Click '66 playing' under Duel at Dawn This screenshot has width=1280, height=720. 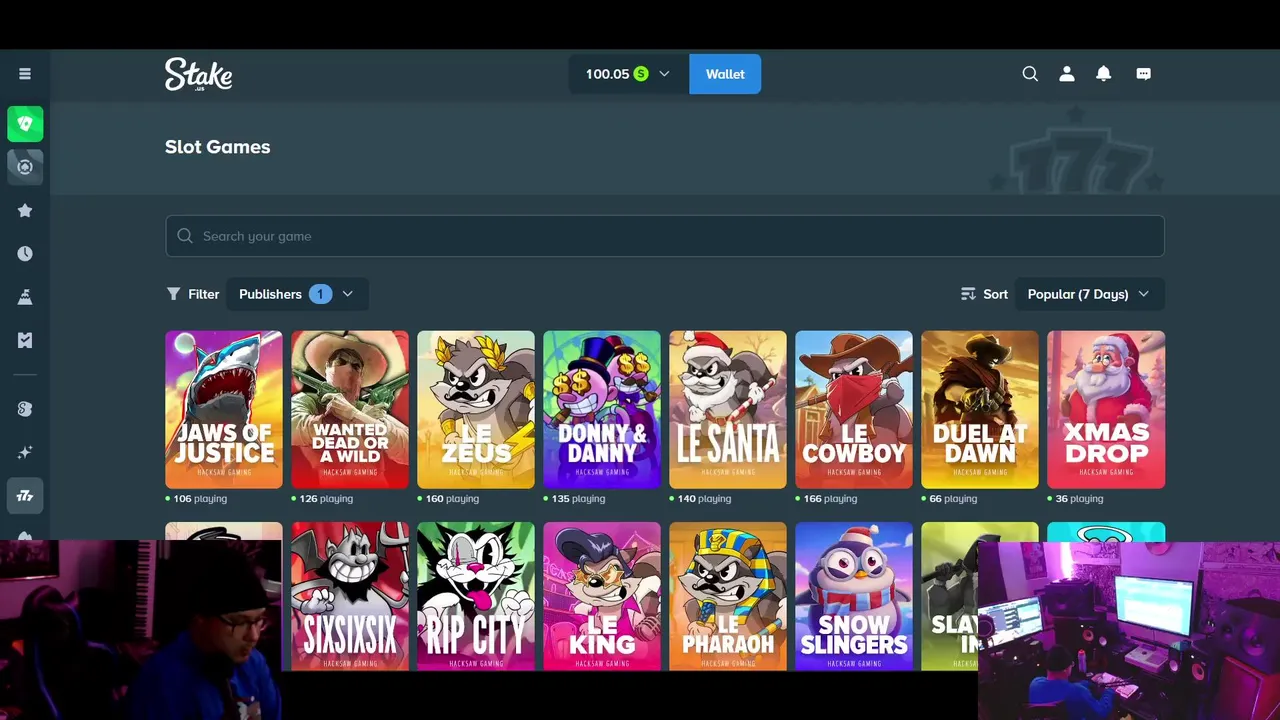tap(953, 499)
